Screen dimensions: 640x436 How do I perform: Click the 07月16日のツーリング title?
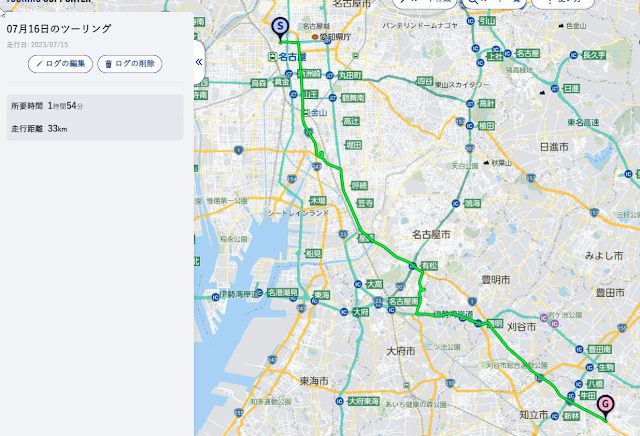pyautogui.click(x=59, y=29)
